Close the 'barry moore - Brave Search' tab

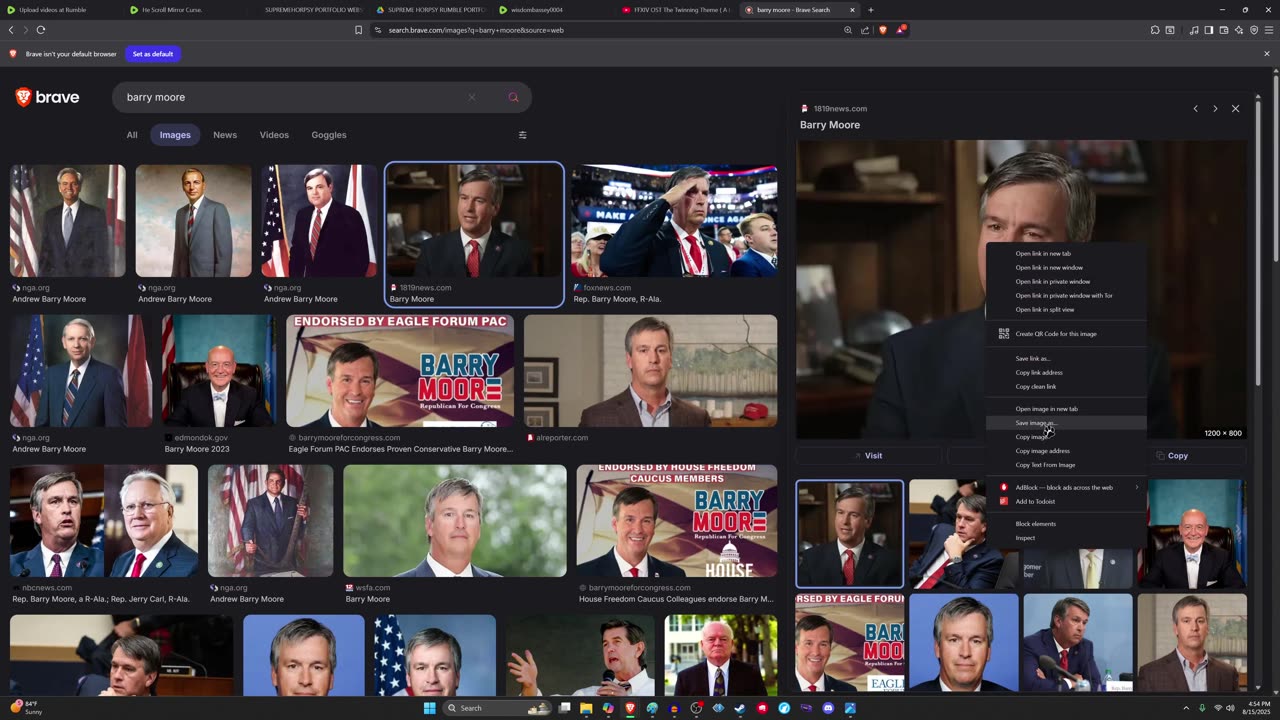tap(852, 10)
